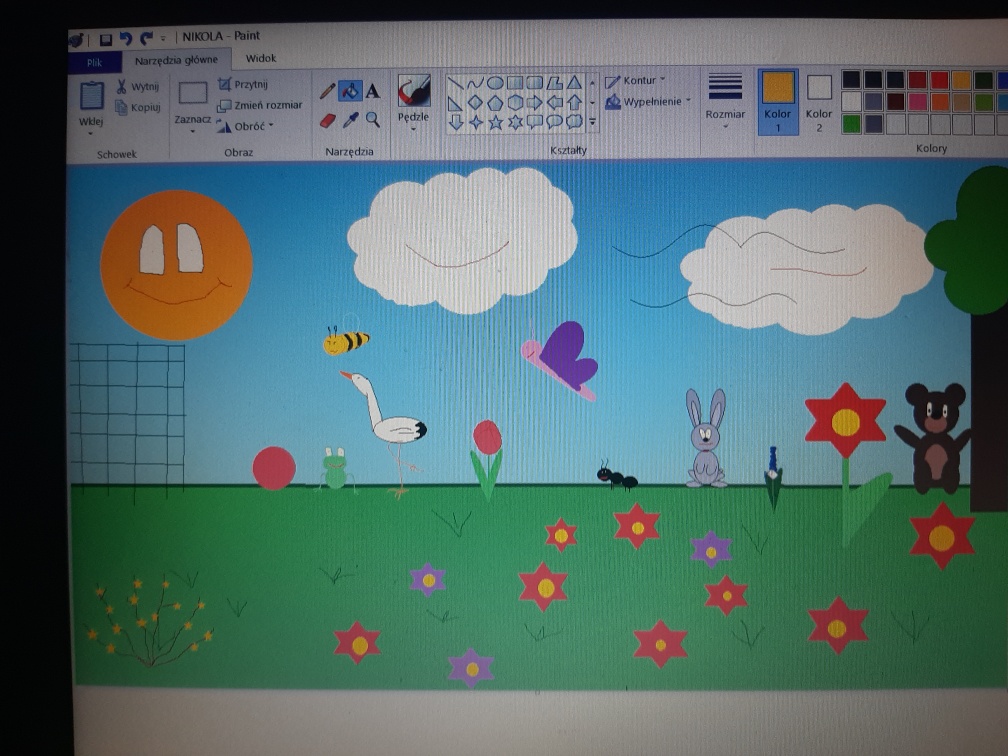
Task: Click the Save icon in the title bar
Action: click(105, 40)
